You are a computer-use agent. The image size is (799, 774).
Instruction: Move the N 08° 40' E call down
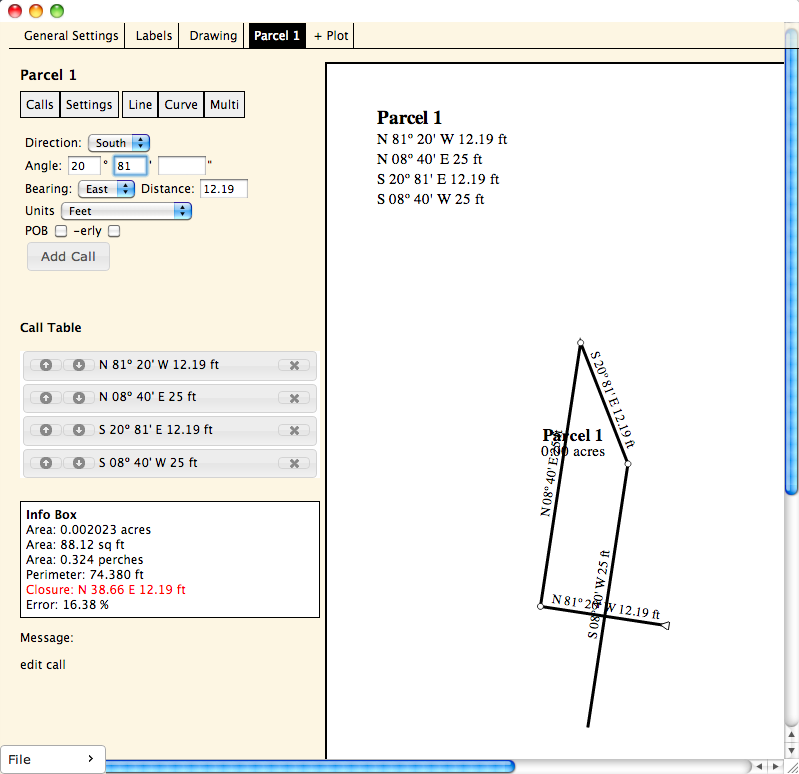pos(79,398)
